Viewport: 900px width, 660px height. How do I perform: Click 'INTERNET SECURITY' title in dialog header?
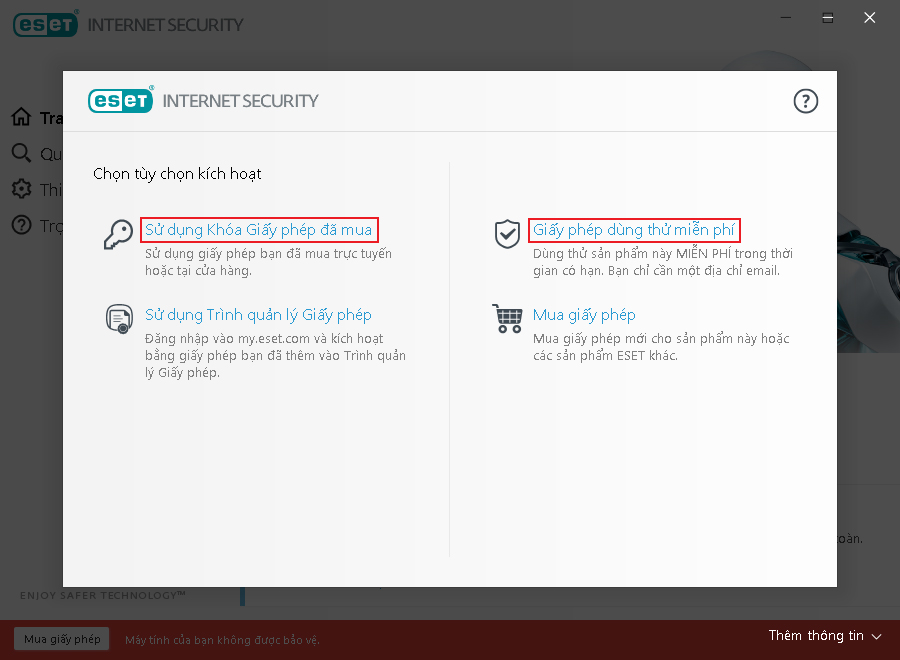240,101
